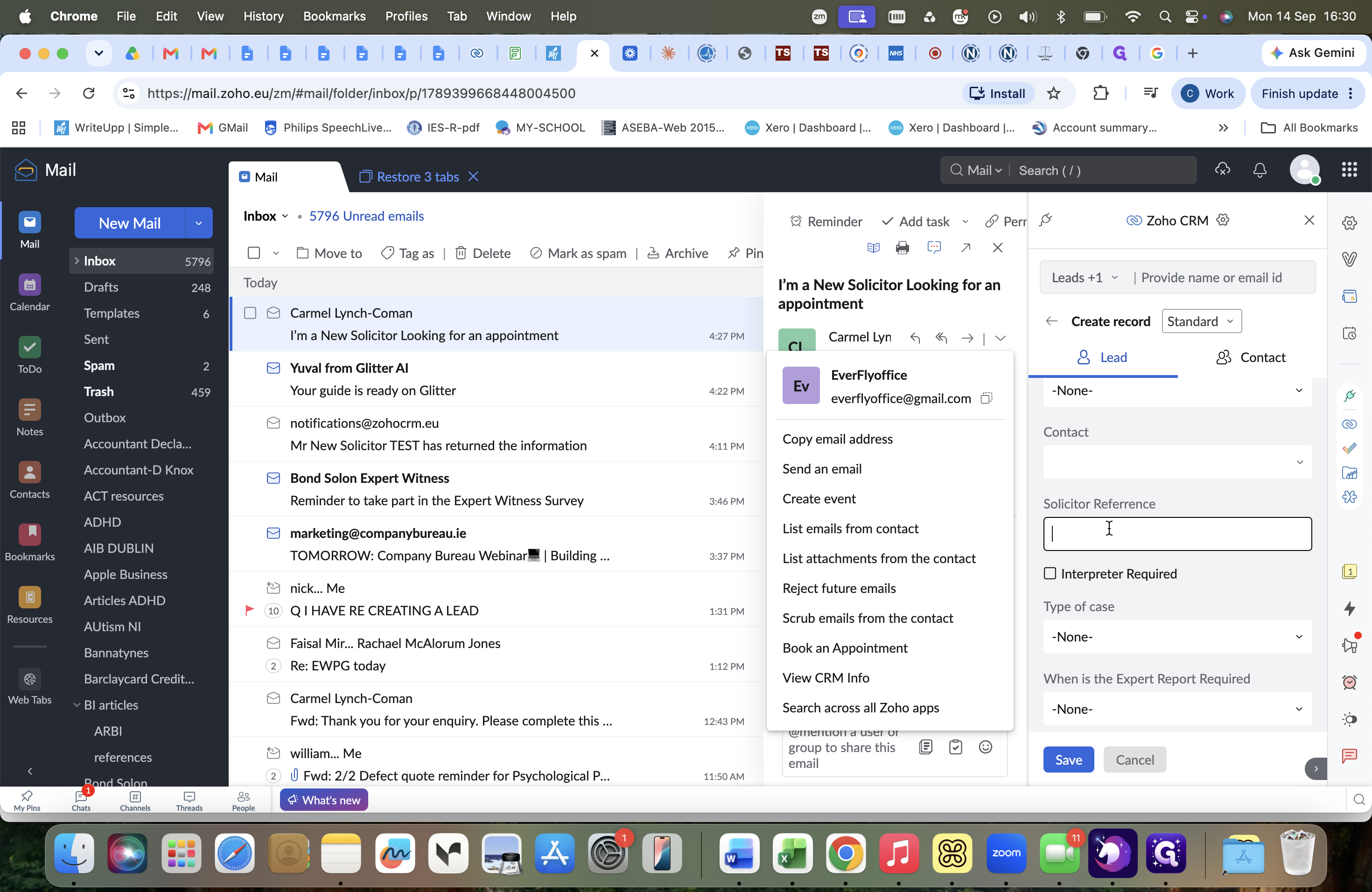The width and height of the screenshot is (1372, 892).
Task: Focus the Solicitor Referrence input field
Action: (x=1177, y=534)
